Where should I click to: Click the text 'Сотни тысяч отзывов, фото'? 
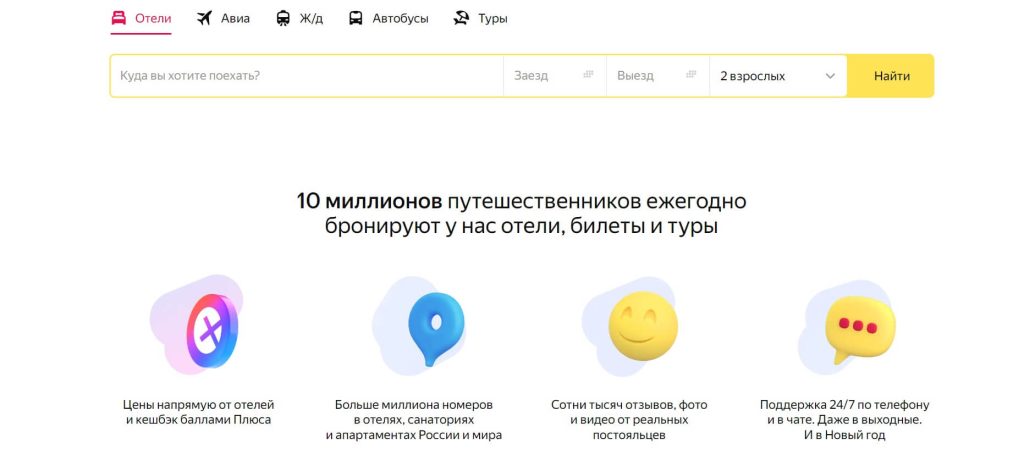pyautogui.click(x=629, y=405)
